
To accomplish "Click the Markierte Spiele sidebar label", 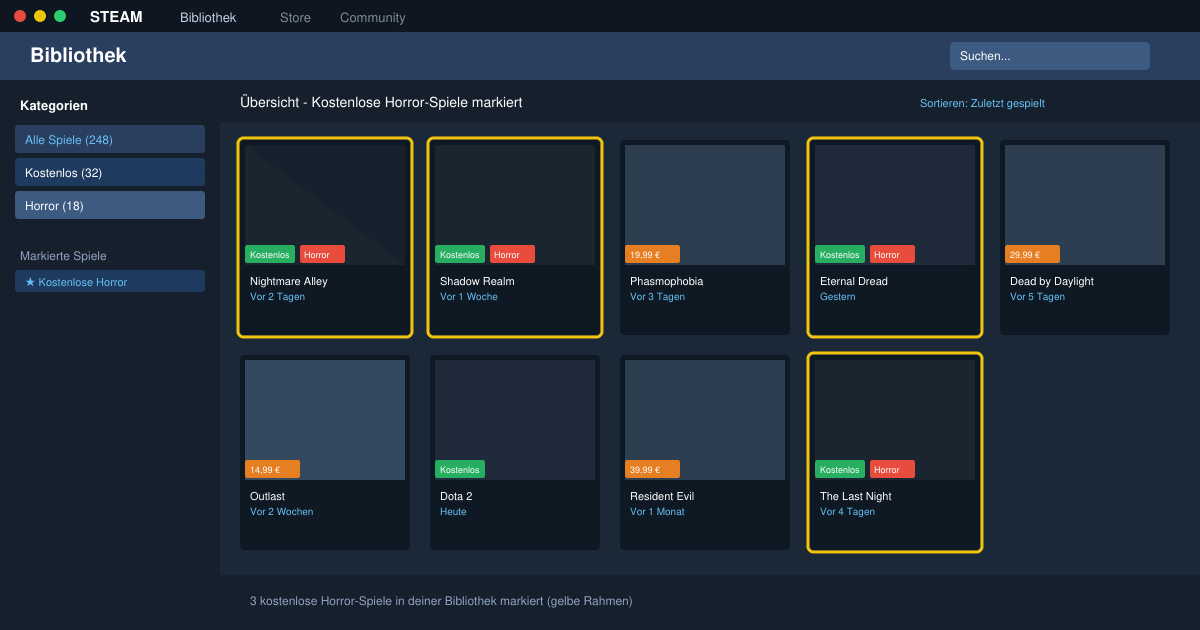I will tap(63, 256).
